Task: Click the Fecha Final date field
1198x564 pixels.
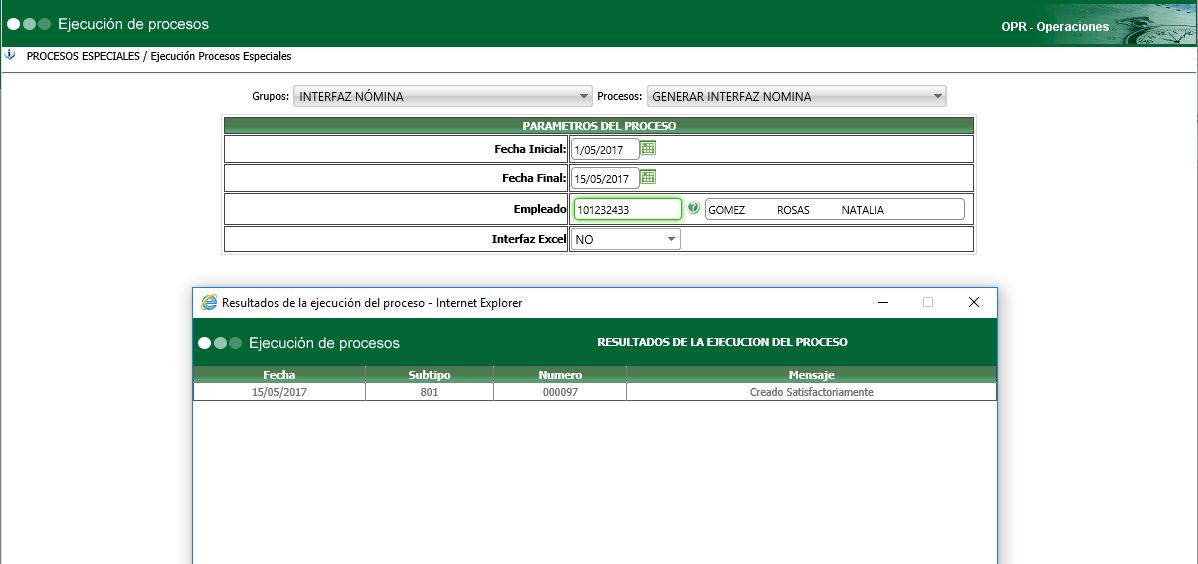Action: 604,179
